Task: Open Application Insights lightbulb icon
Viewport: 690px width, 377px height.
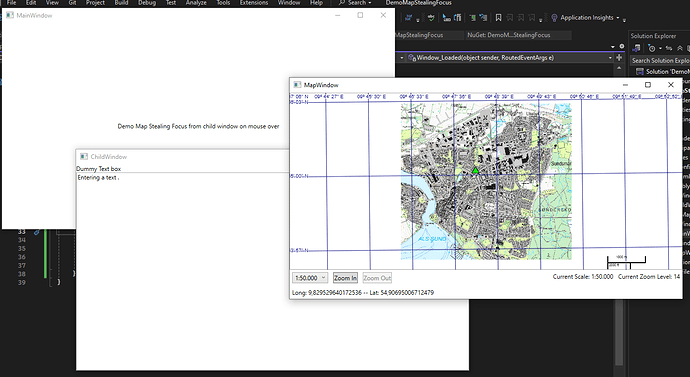Action: tap(554, 18)
